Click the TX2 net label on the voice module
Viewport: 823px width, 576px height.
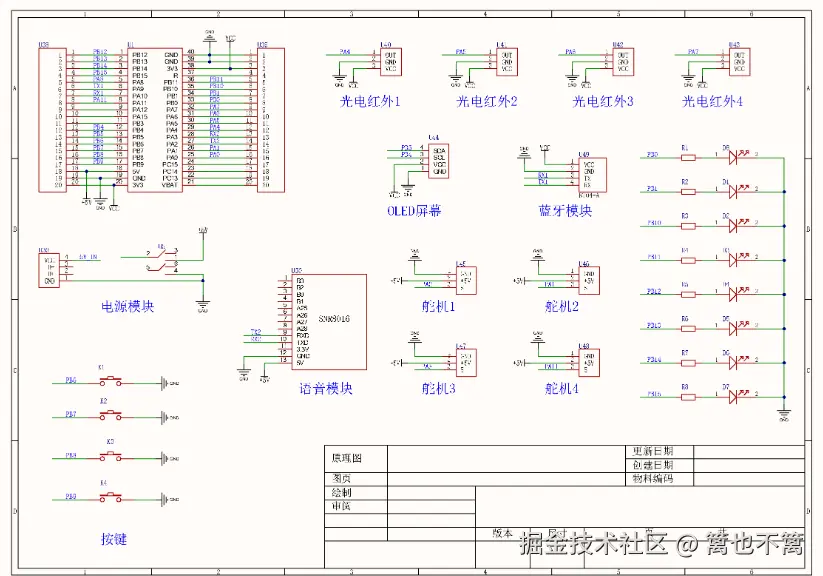pos(256,332)
